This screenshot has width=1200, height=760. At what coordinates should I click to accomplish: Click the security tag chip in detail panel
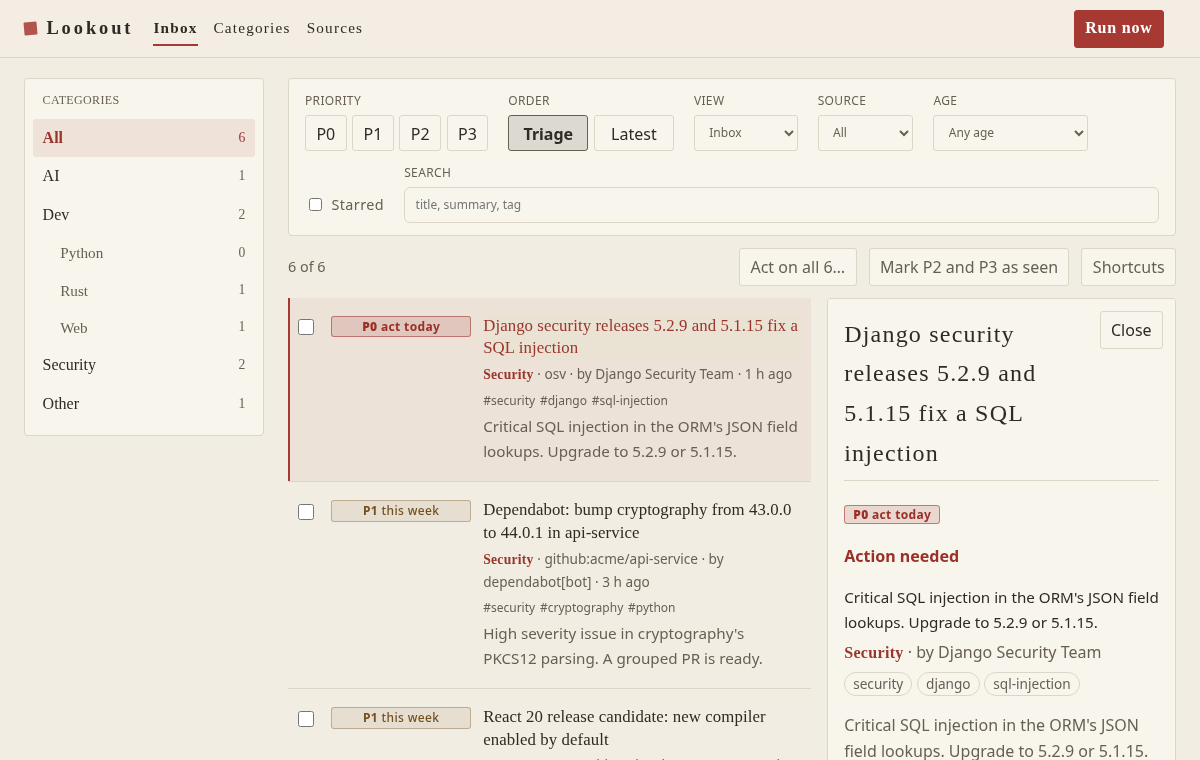878,684
